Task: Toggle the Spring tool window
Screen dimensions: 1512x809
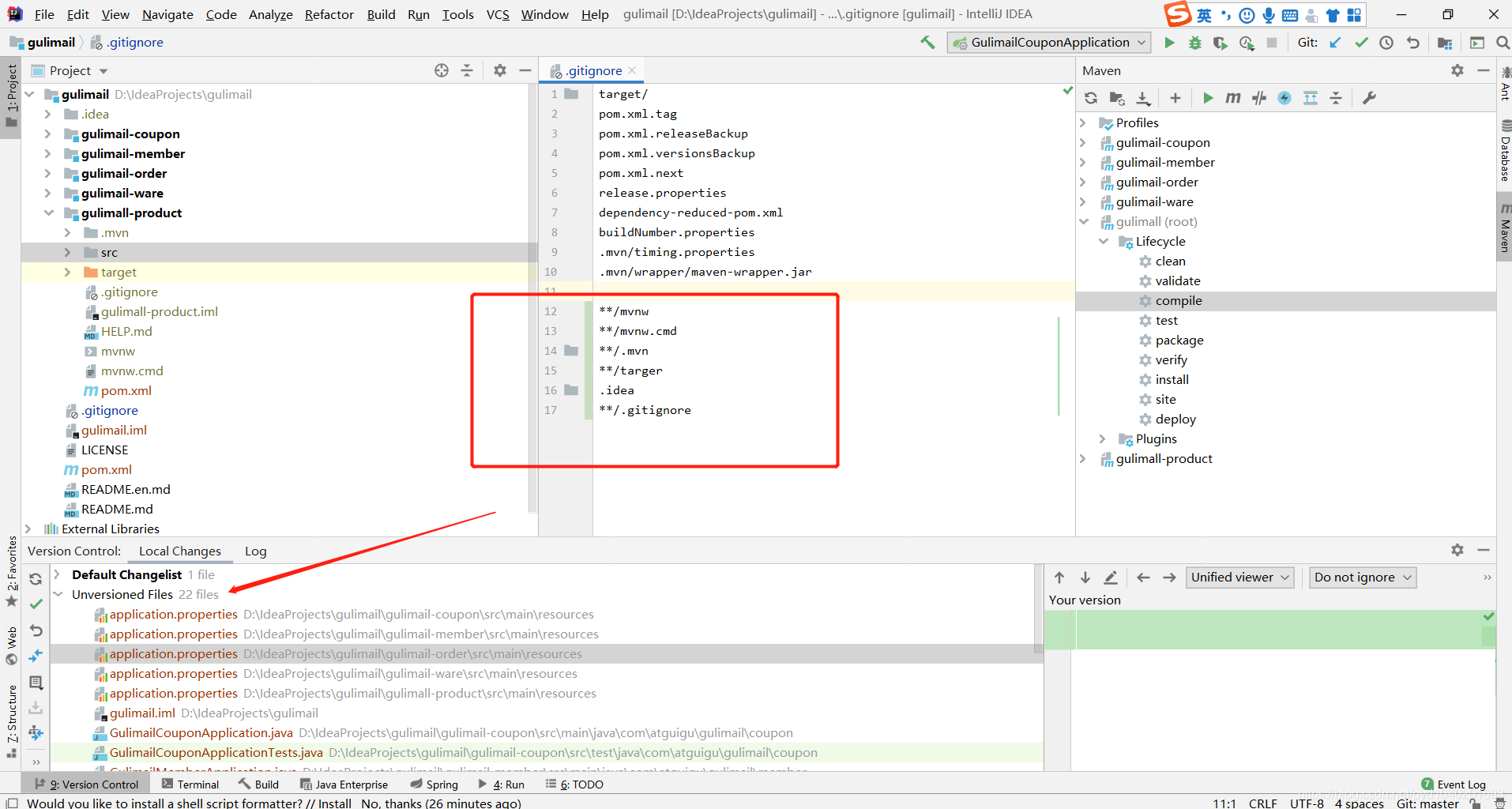Action: (x=434, y=785)
